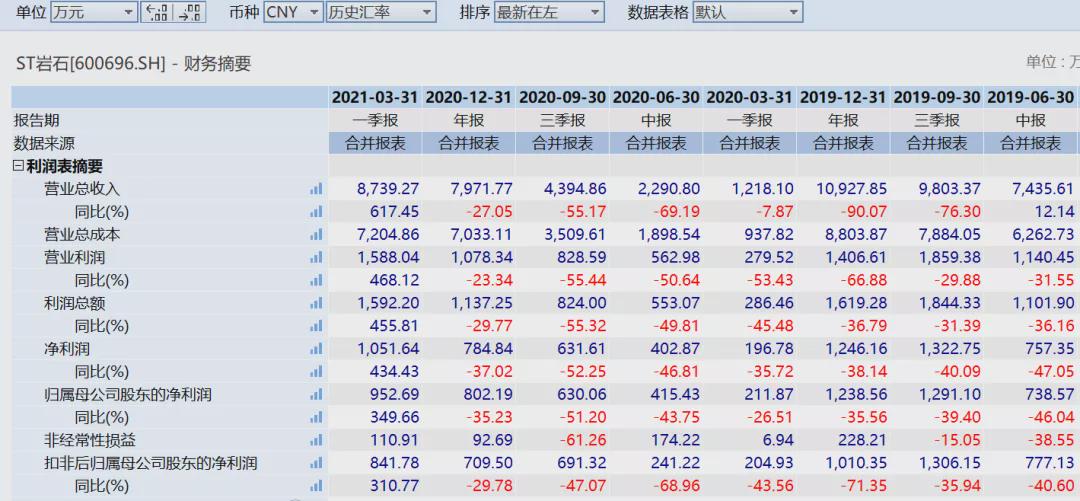The height and width of the screenshot is (501, 1080).
Task: Click the 利润总额 row label
Action: tap(74, 303)
